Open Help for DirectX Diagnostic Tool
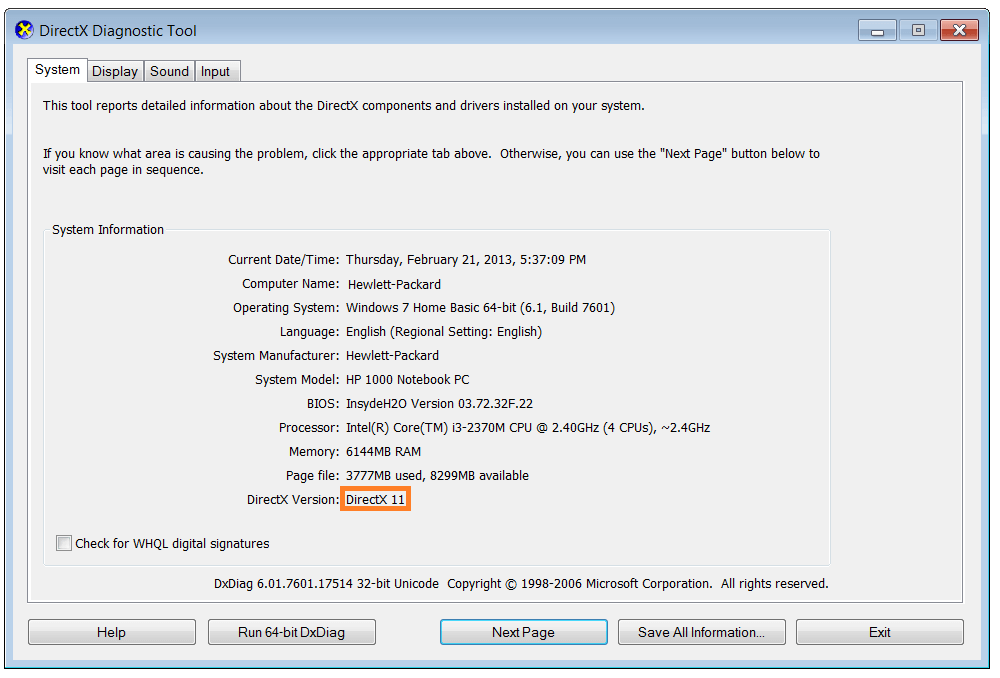Viewport: 1000px width, 678px height. (x=112, y=632)
